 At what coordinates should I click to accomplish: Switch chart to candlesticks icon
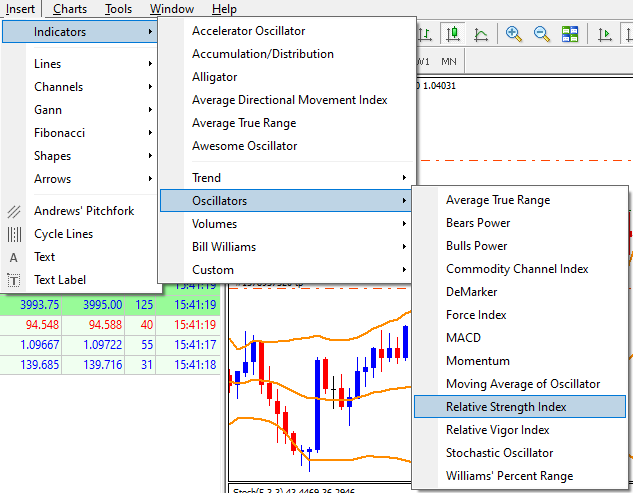pyautogui.click(x=453, y=34)
